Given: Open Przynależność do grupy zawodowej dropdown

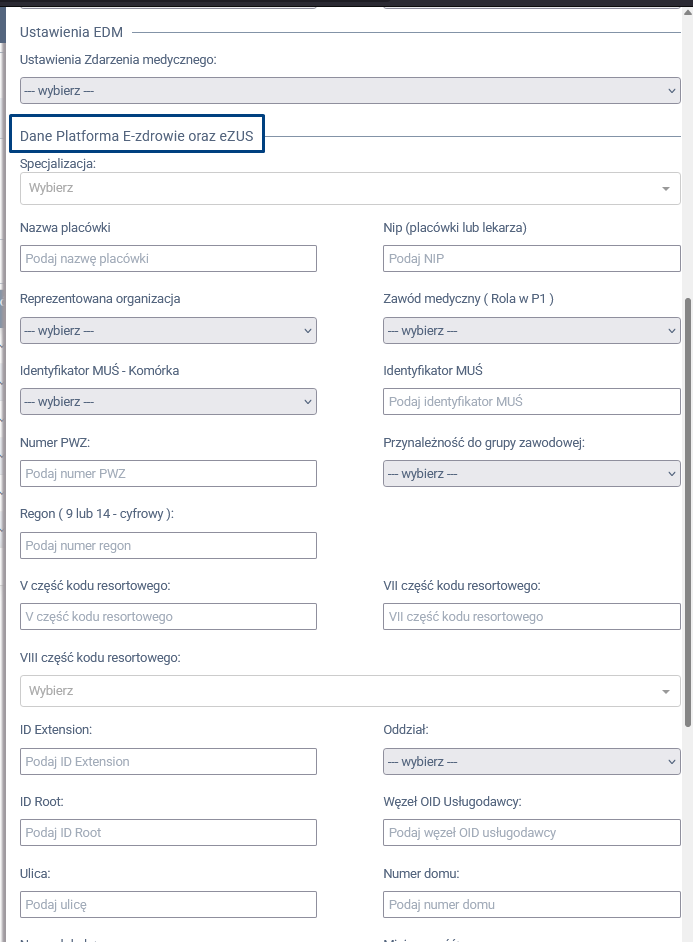Looking at the screenshot, I should 531,474.
